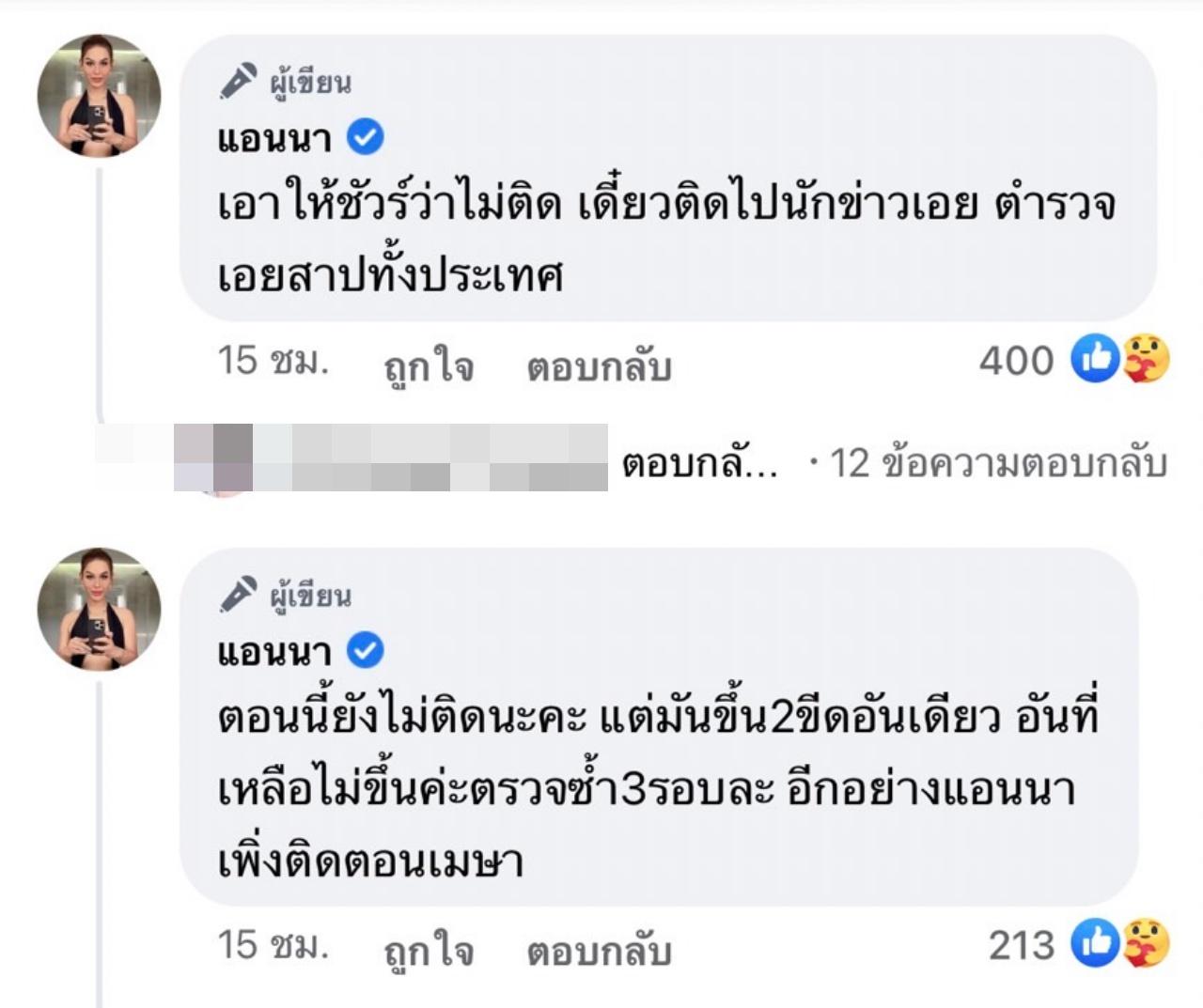Image resolution: width=1203 pixels, height=1008 pixels.
Task: Click the 400 reactions count
Action: coord(1016,361)
